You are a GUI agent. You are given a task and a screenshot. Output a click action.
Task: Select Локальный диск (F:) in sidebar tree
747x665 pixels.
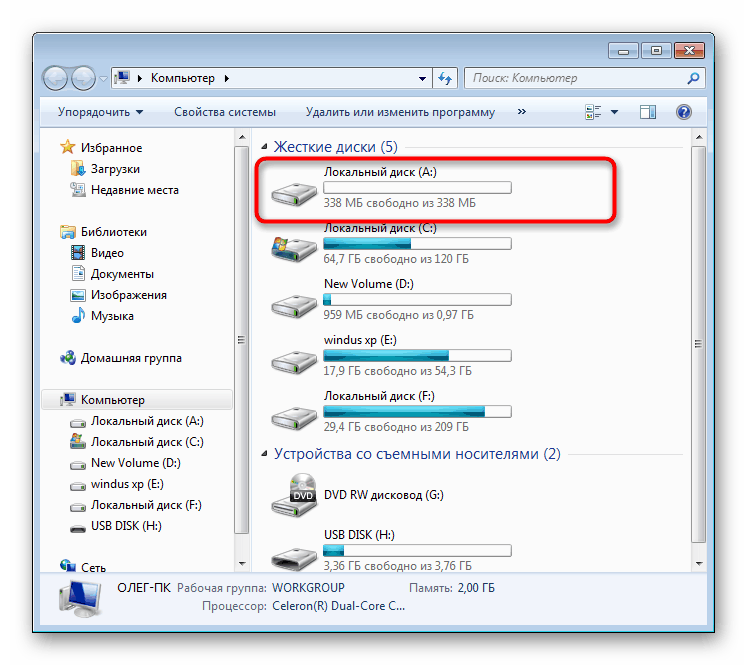(x=146, y=504)
